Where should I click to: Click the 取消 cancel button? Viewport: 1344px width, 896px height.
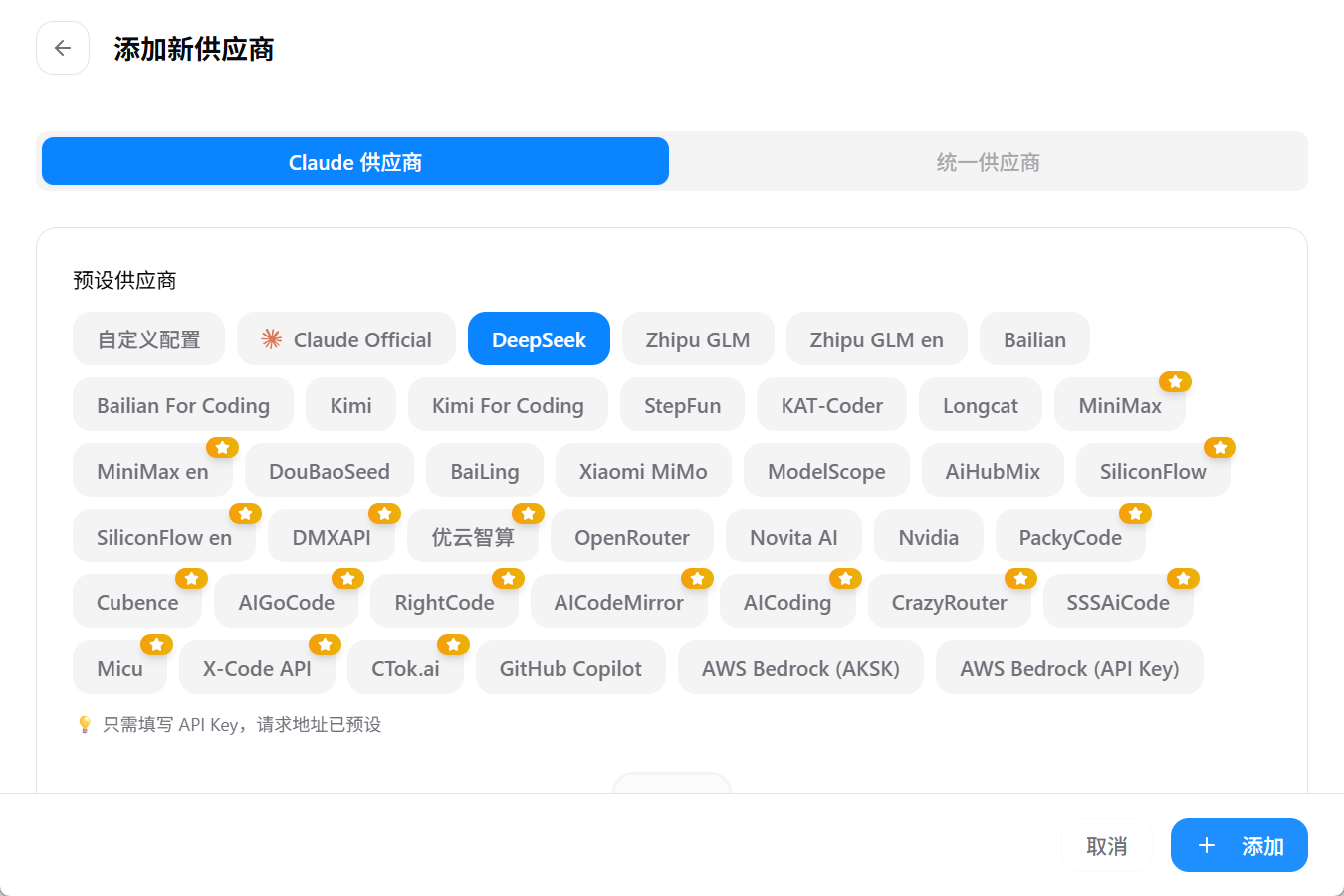coord(1107,845)
